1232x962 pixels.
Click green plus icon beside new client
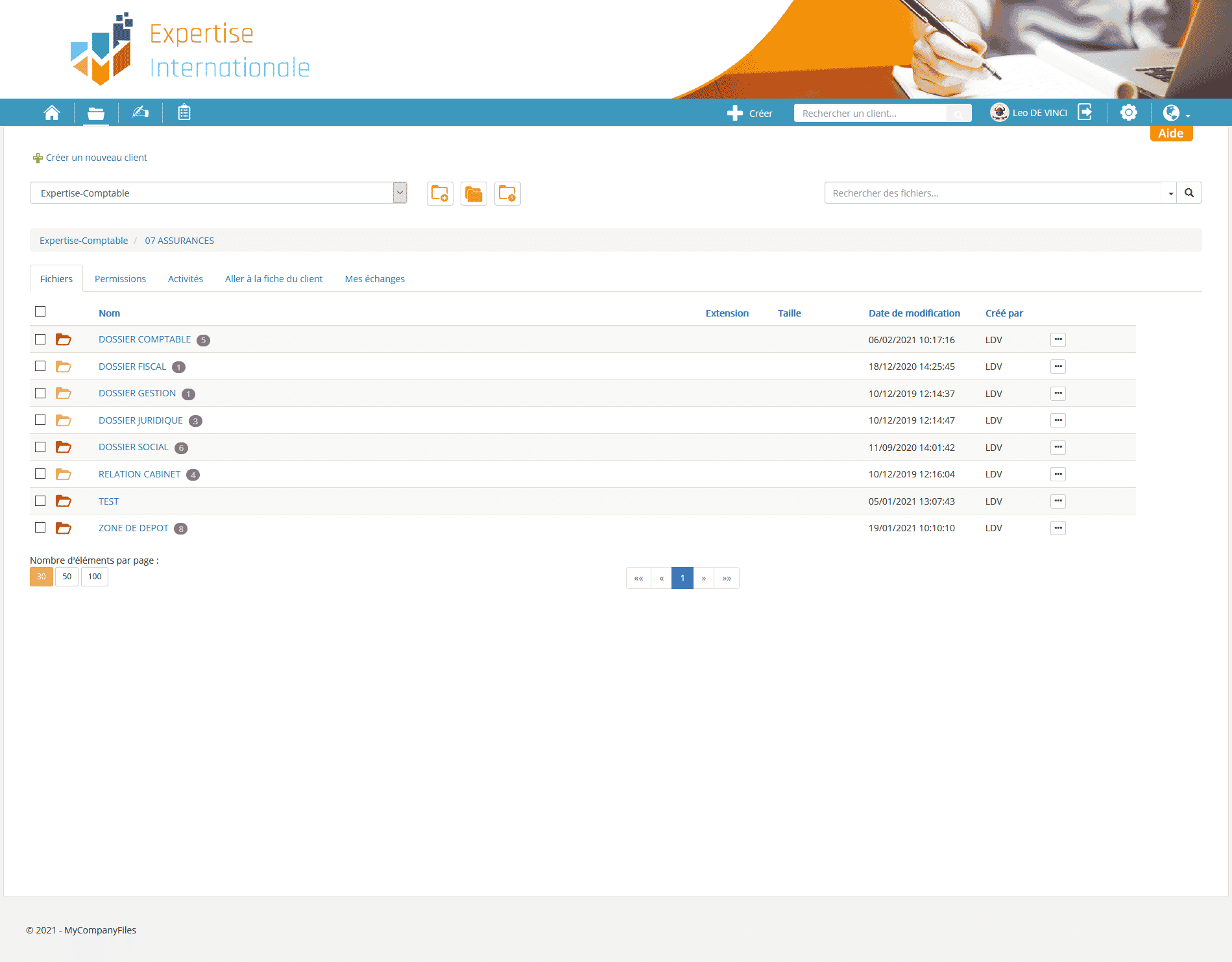[38, 158]
